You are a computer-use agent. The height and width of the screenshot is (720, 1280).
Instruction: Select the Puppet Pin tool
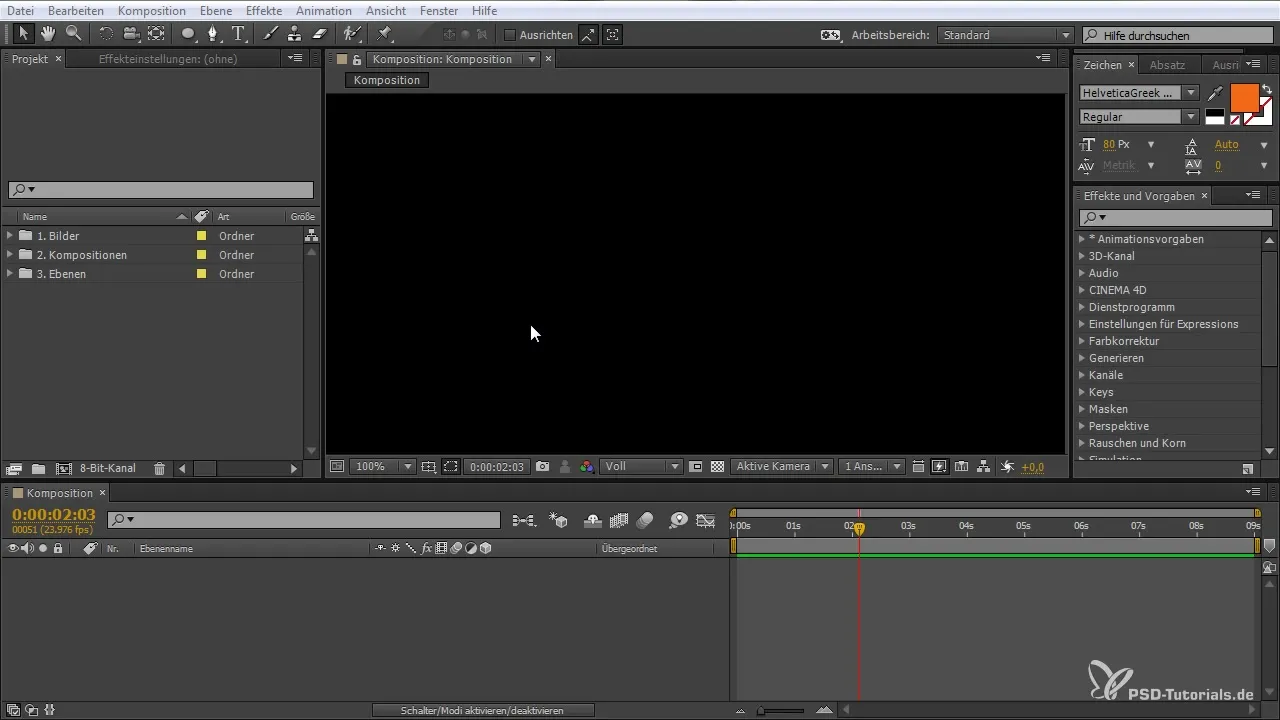[x=384, y=34]
